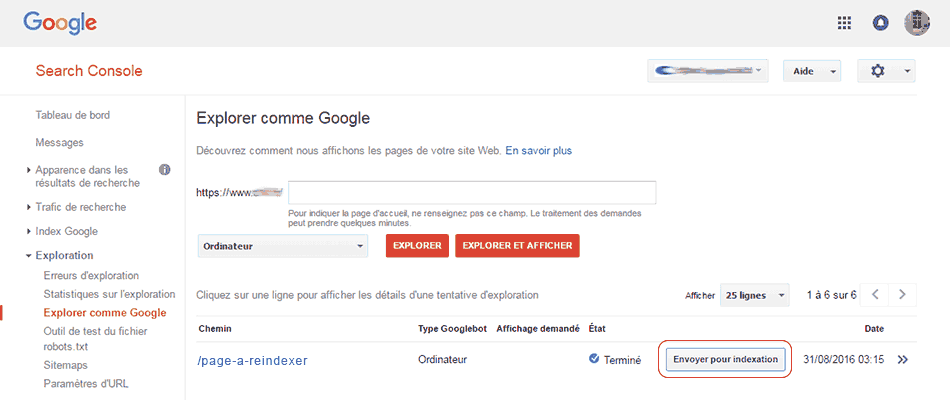Click the Google logo

(60, 23)
